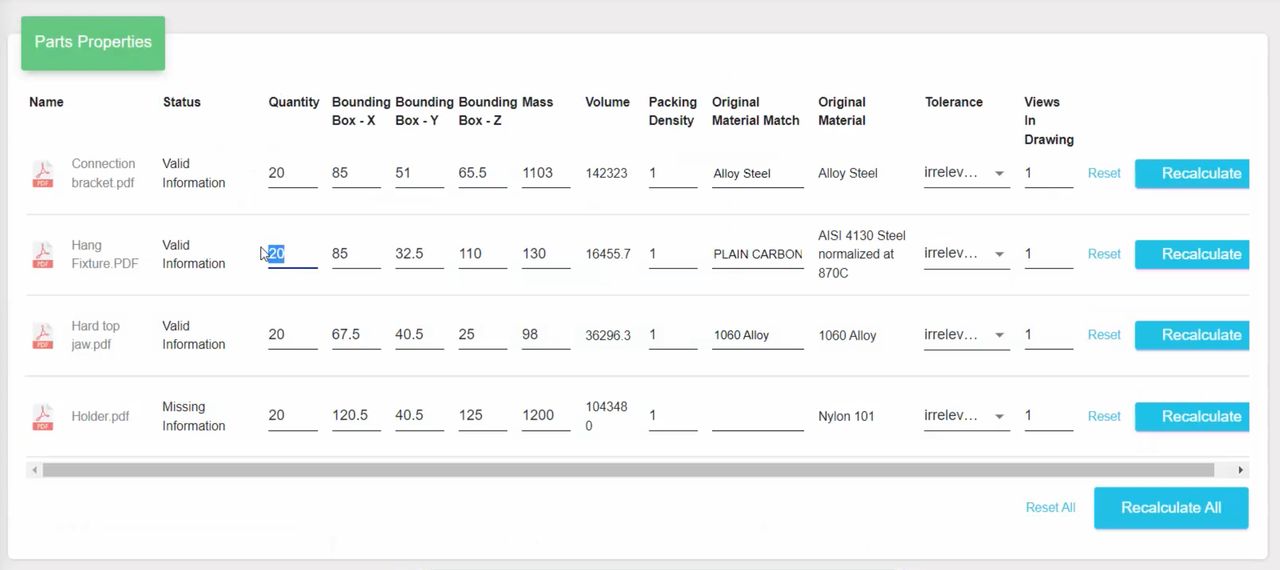The image size is (1280, 570).
Task: Click the PDF icon for Connection bracket.pdf
Action: tap(43, 174)
